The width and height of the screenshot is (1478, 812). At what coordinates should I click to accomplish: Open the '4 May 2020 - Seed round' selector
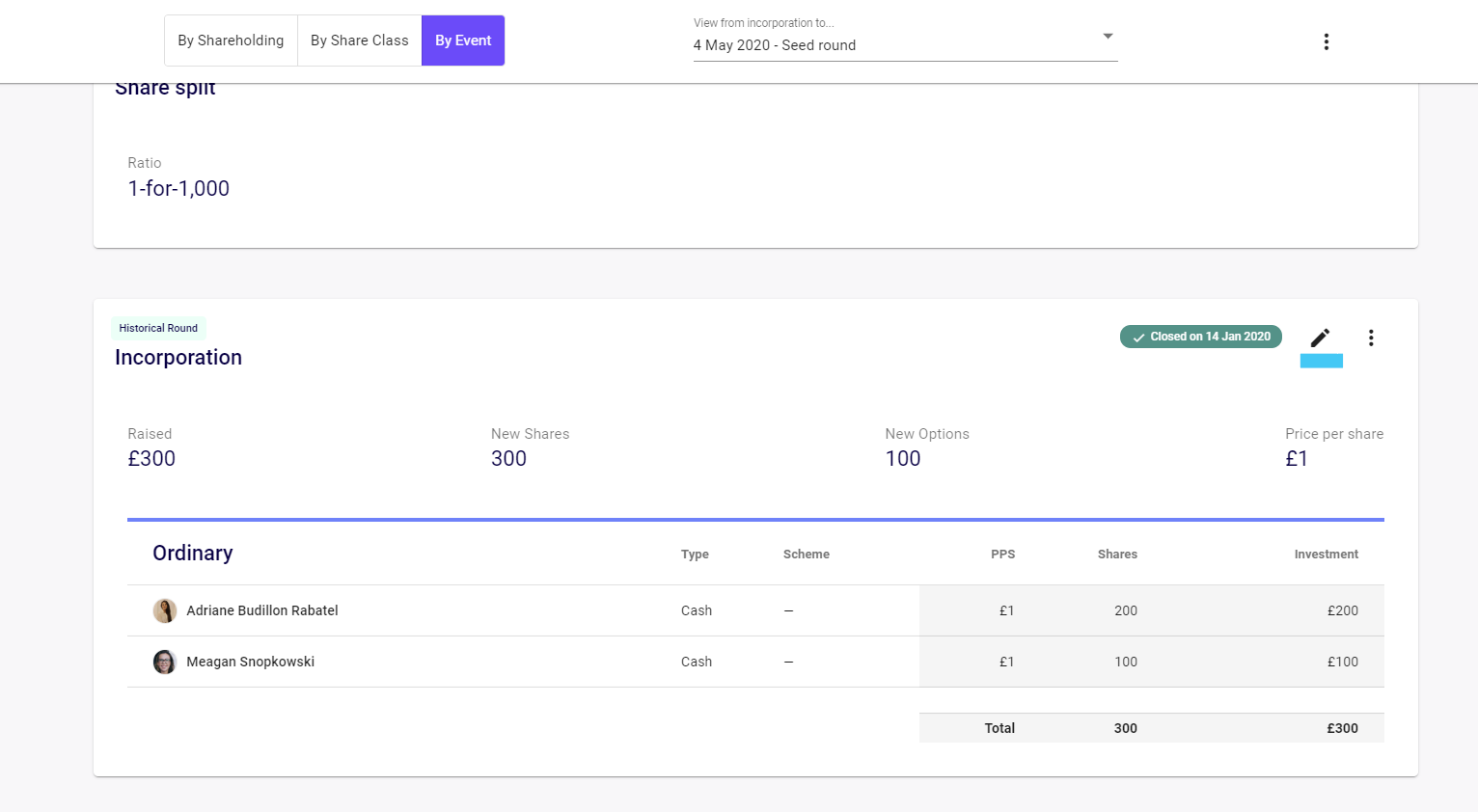(888, 45)
